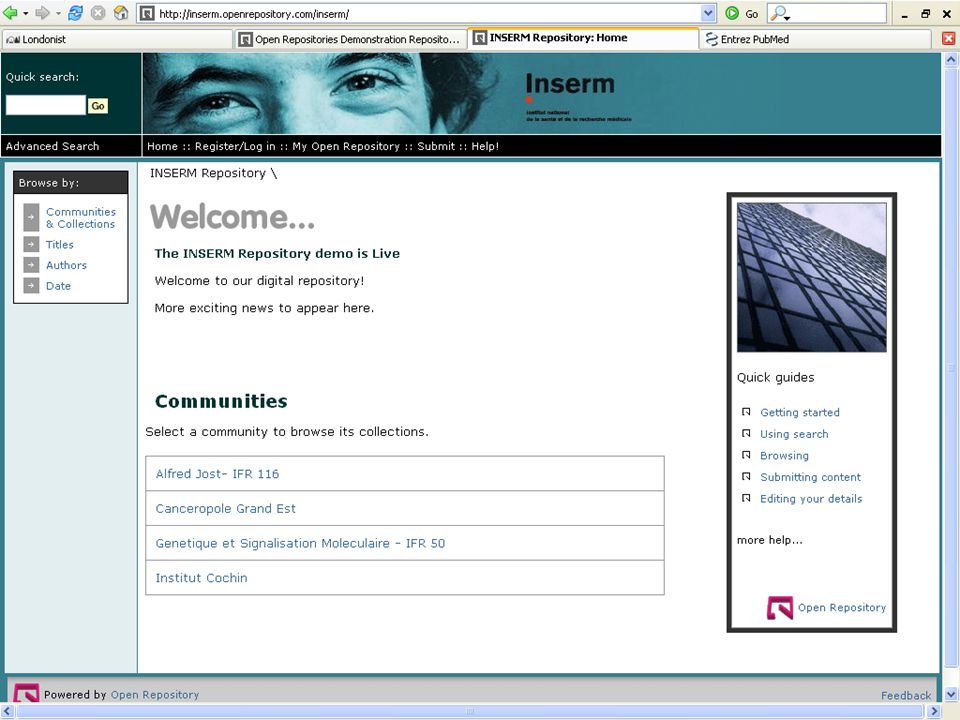Expand the address bar URL dropdown
Screen dimensions: 960x720
708,13
